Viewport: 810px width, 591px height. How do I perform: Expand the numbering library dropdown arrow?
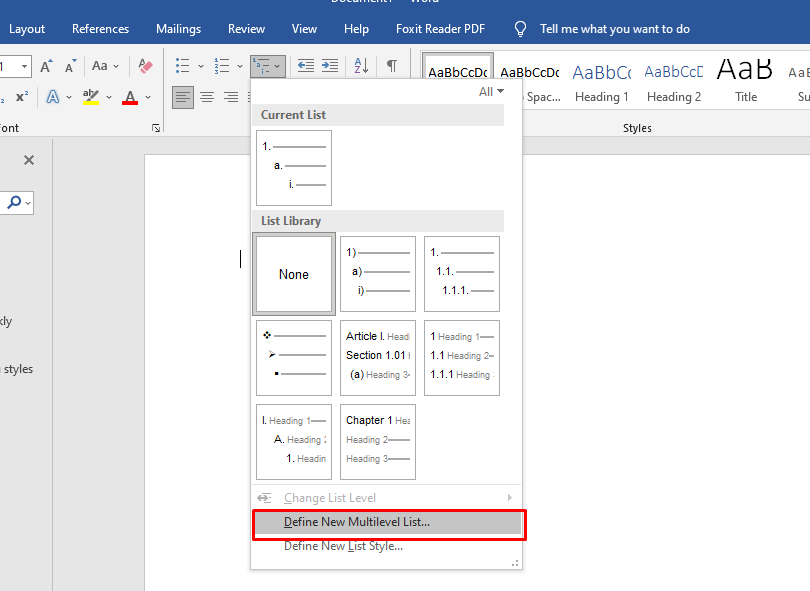coord(240,66)
